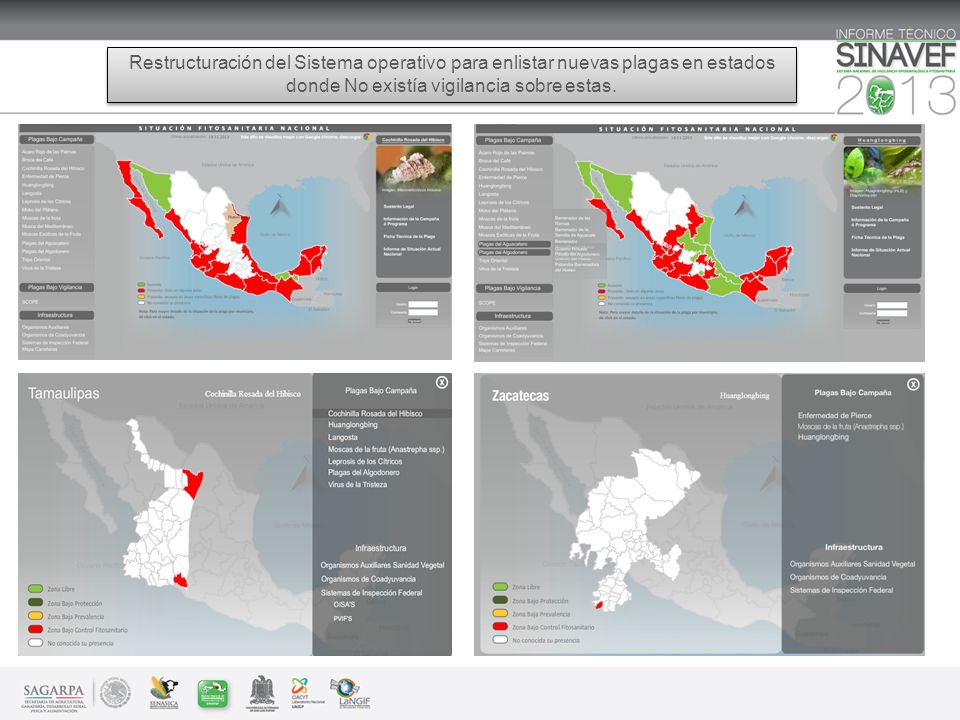Click No conocida white swatch in Tamaulipas legend
960x720 pixels.
pyautogui.click(x=36, y=643)
